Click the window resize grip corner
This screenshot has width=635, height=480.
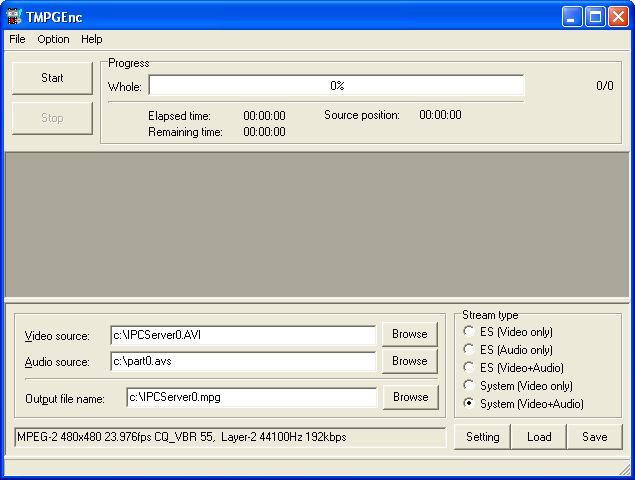(x=624, y=469)
